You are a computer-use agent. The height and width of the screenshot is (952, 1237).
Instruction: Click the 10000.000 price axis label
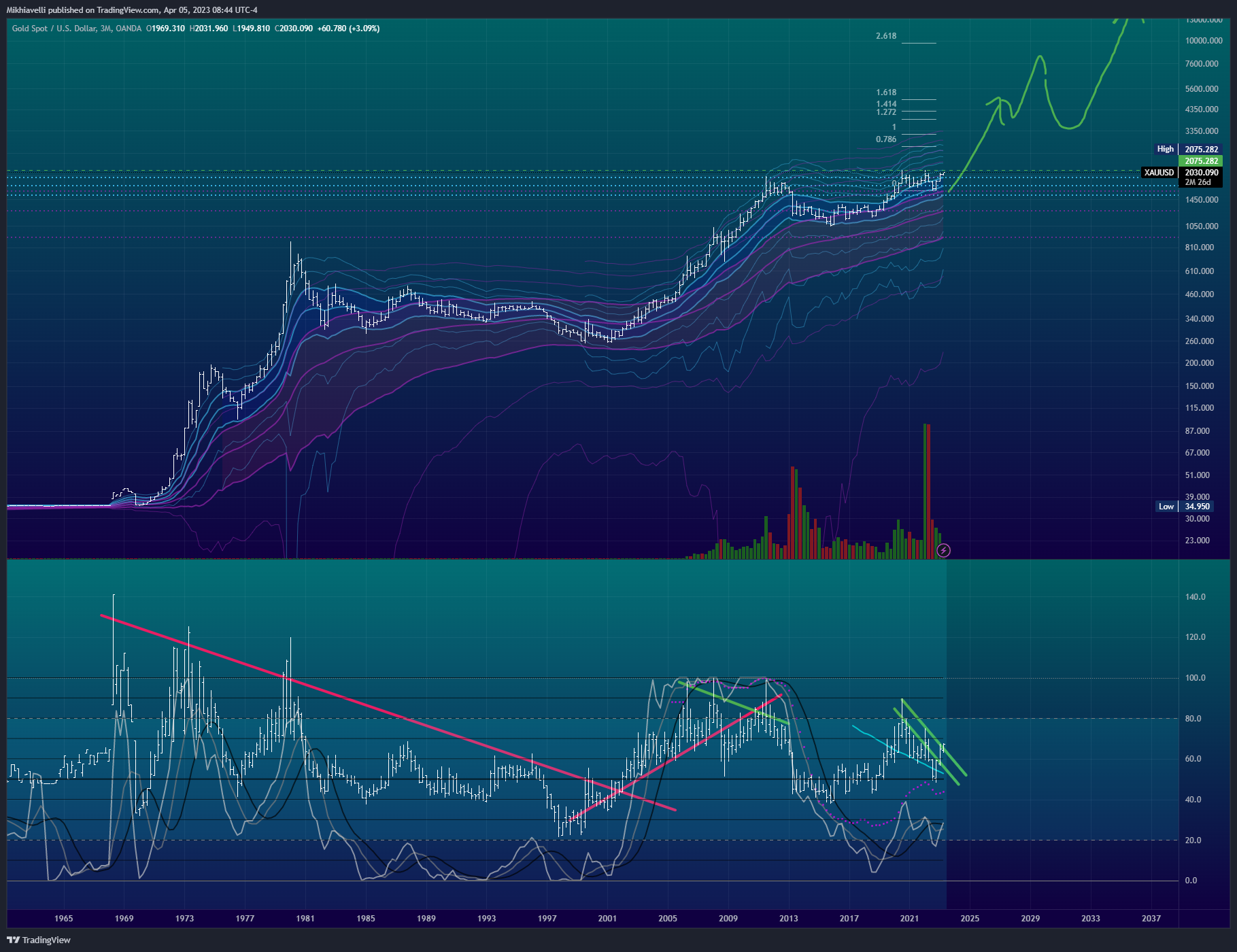(x=1204, y=41)
